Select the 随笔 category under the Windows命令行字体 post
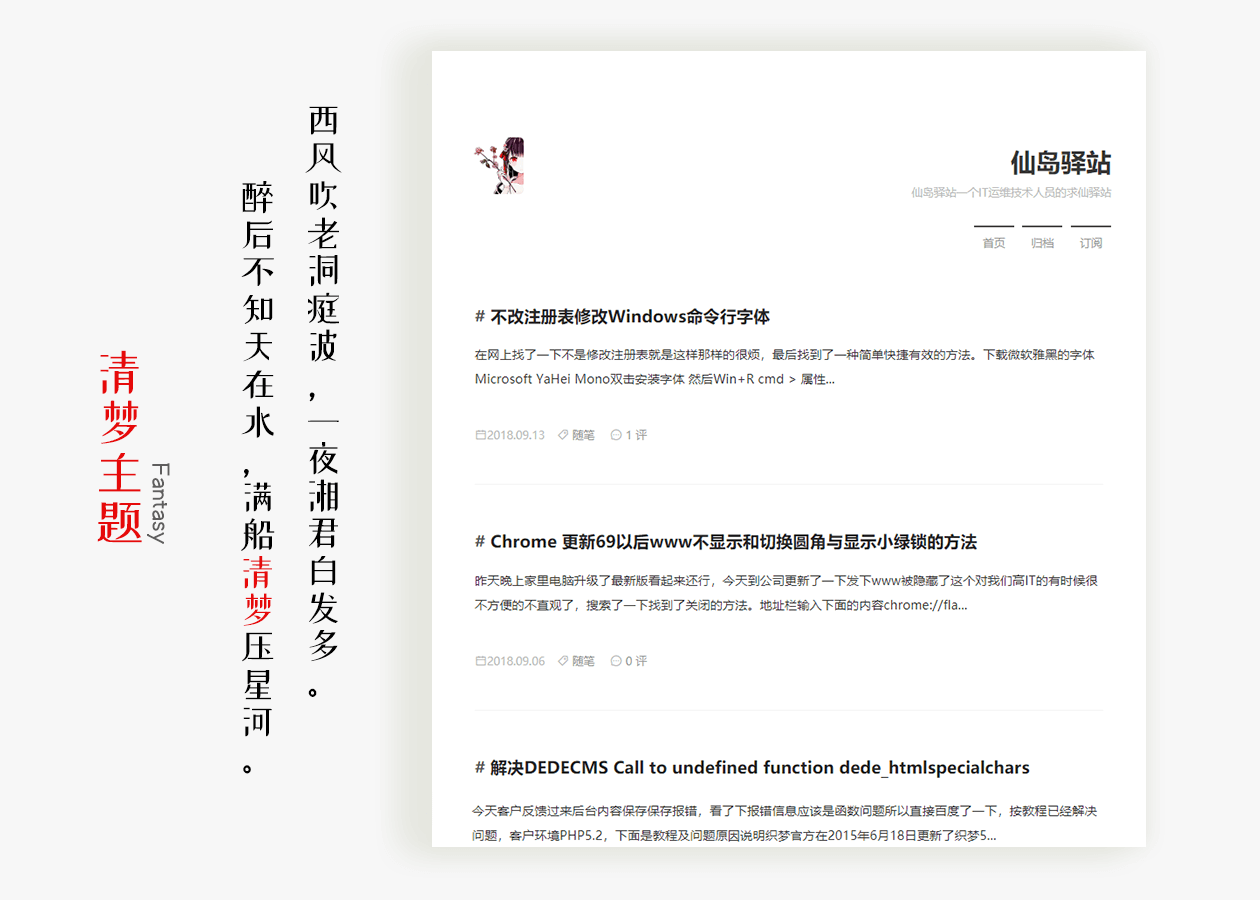1260x900 pixels. (583, 435)
